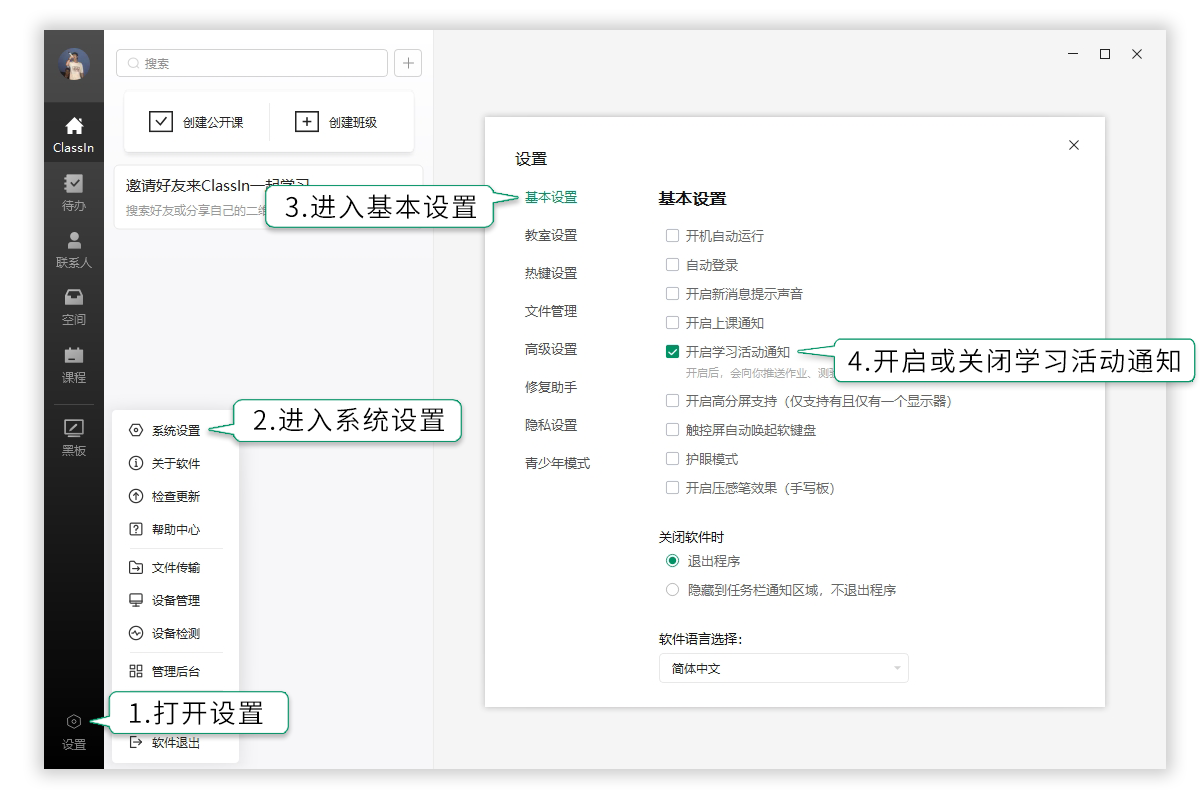Close the 设置 dialog with X

point(1074,145)
